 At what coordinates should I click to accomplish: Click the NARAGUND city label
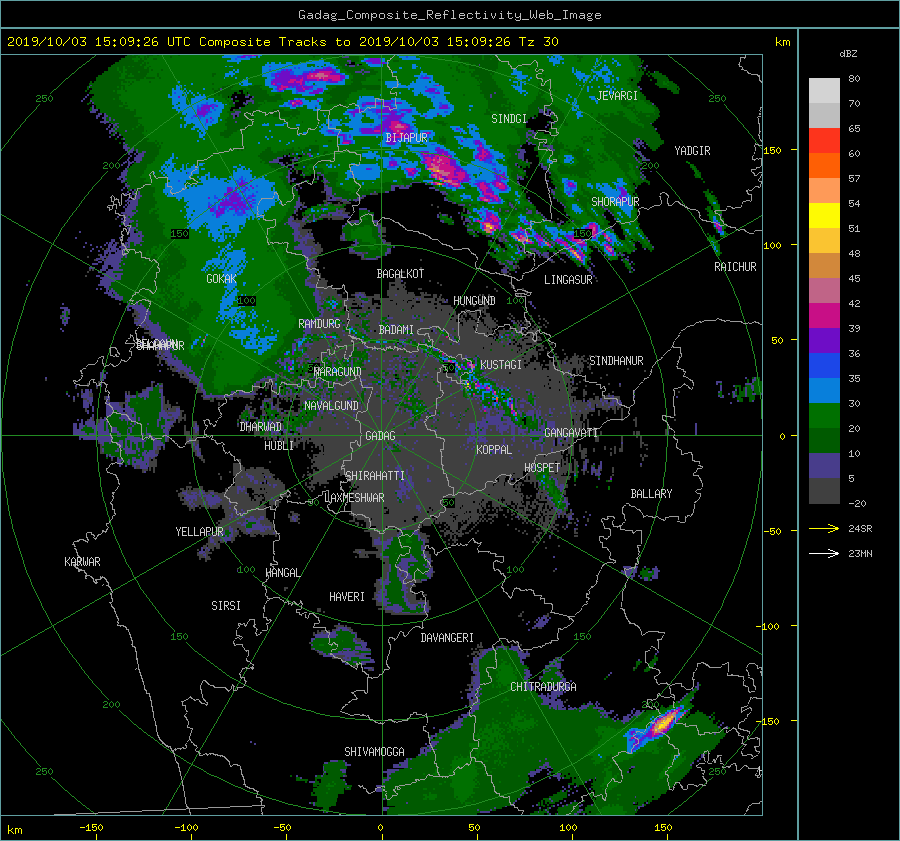coord(338,372)
